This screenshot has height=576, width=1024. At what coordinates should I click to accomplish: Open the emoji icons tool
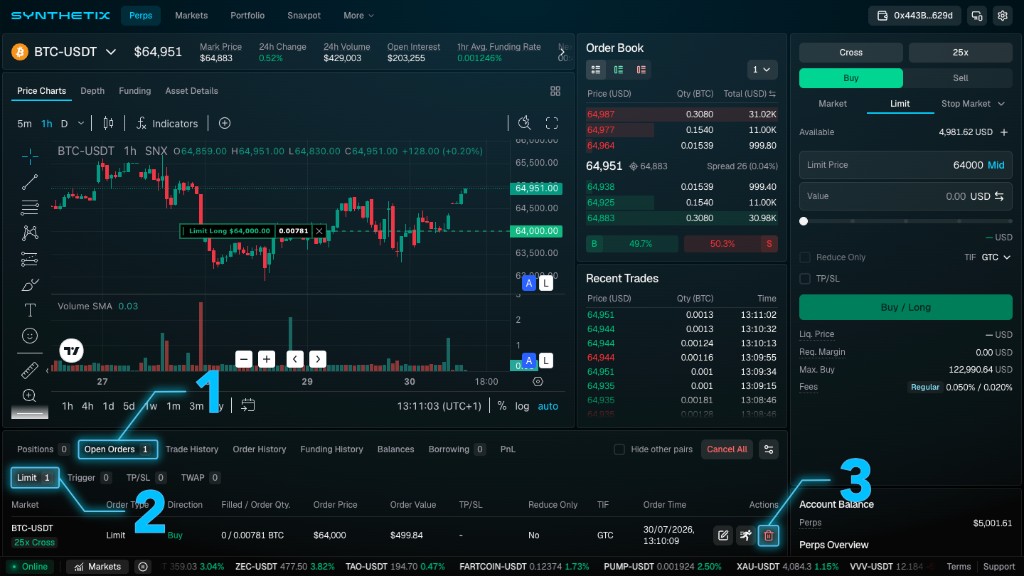(x=29, y=336)
